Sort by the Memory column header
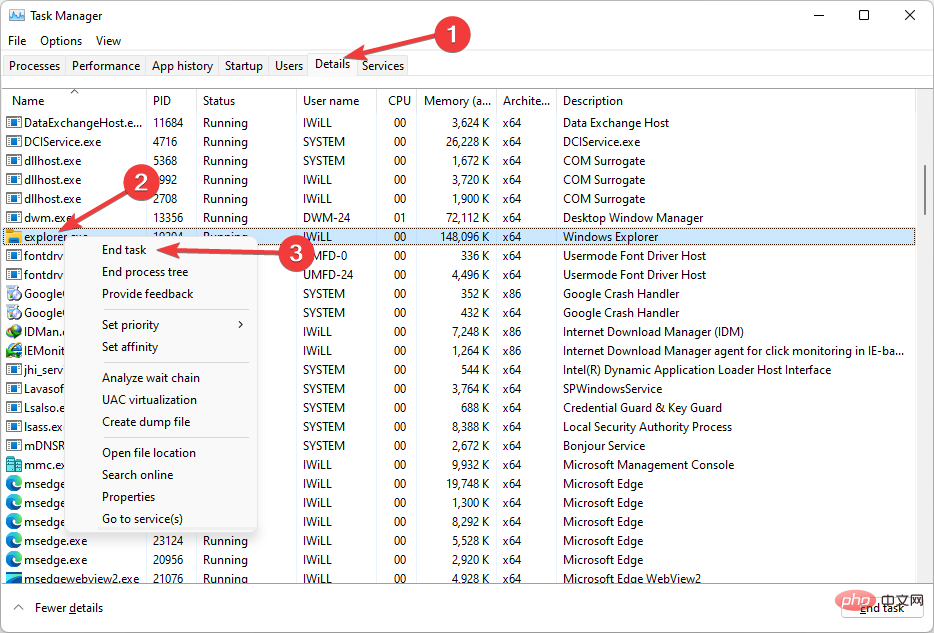This screenshot has height=633, width=934. coord(456,101)
